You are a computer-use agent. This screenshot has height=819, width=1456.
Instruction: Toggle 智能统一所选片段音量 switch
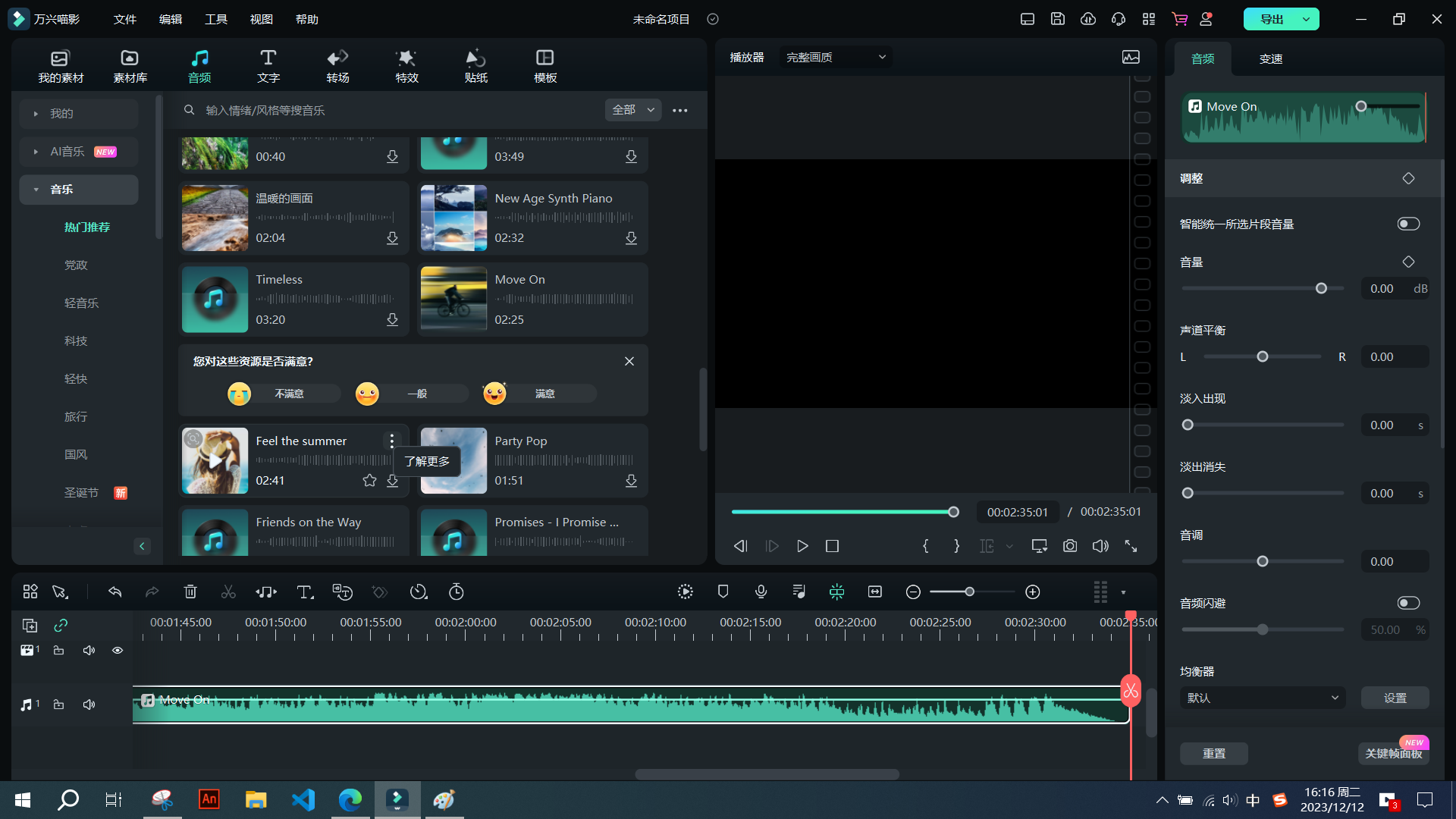pos(1410,224)
